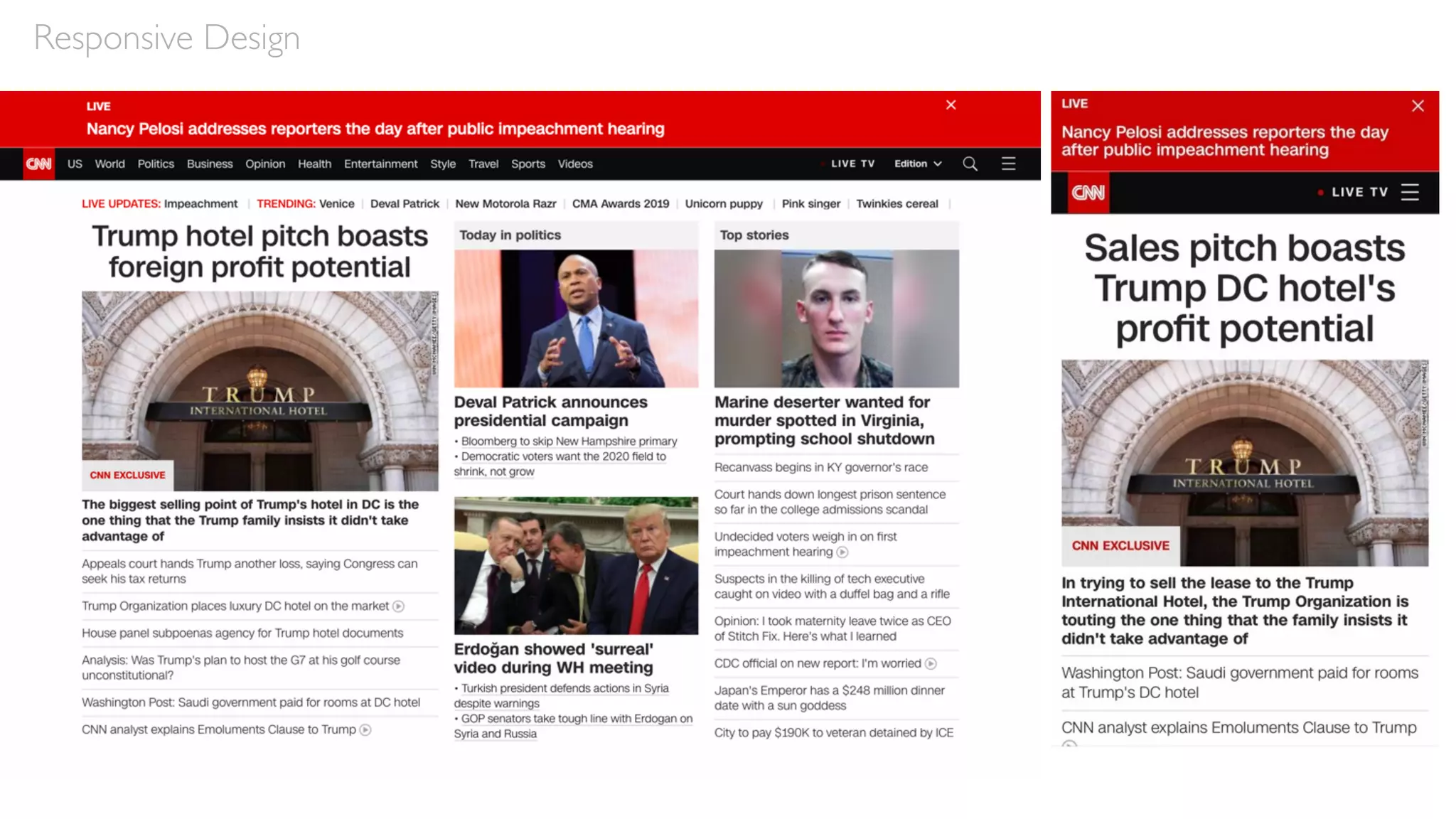This screenshot has width=1456, height=819.
Task: Click 'Appeals court hands Trump another loss'
Action: (x=250, y=571)
